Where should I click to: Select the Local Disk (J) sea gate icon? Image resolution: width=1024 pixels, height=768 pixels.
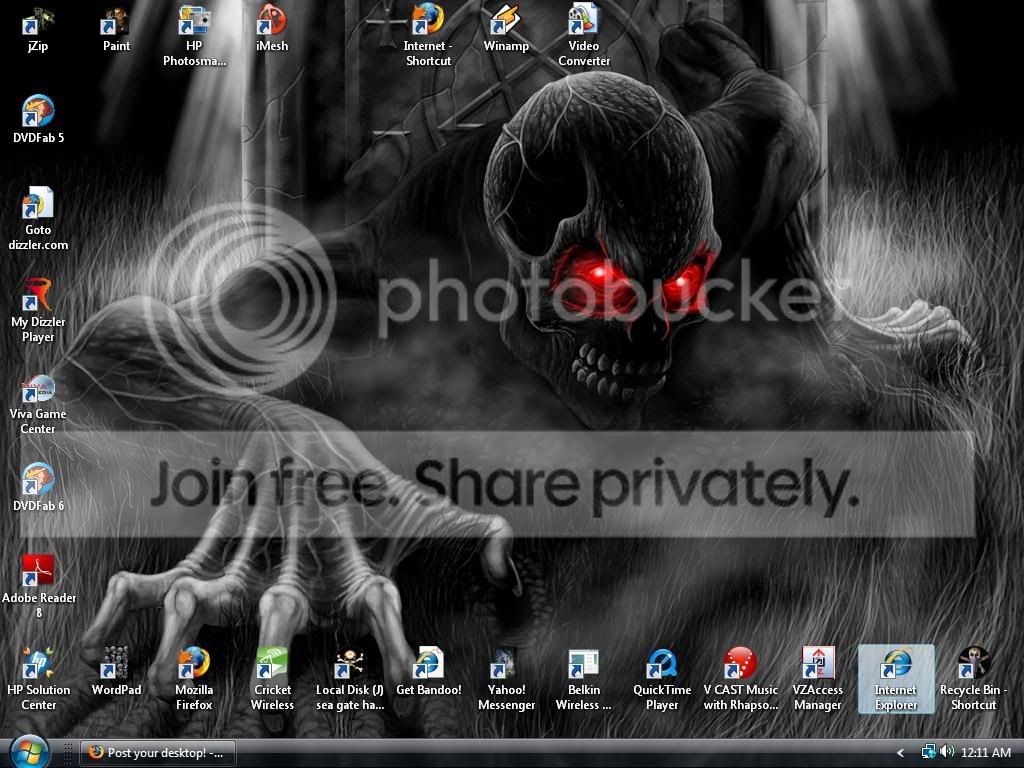[x=349, y=679]
